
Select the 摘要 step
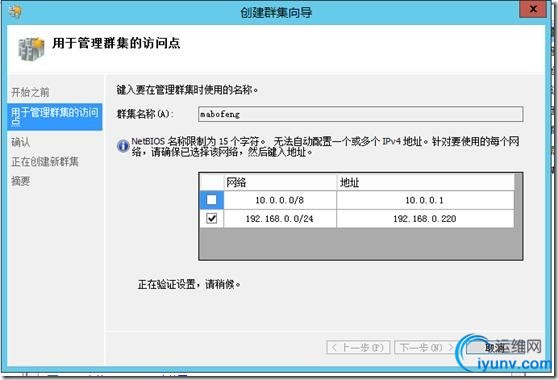tap(21, 181)
